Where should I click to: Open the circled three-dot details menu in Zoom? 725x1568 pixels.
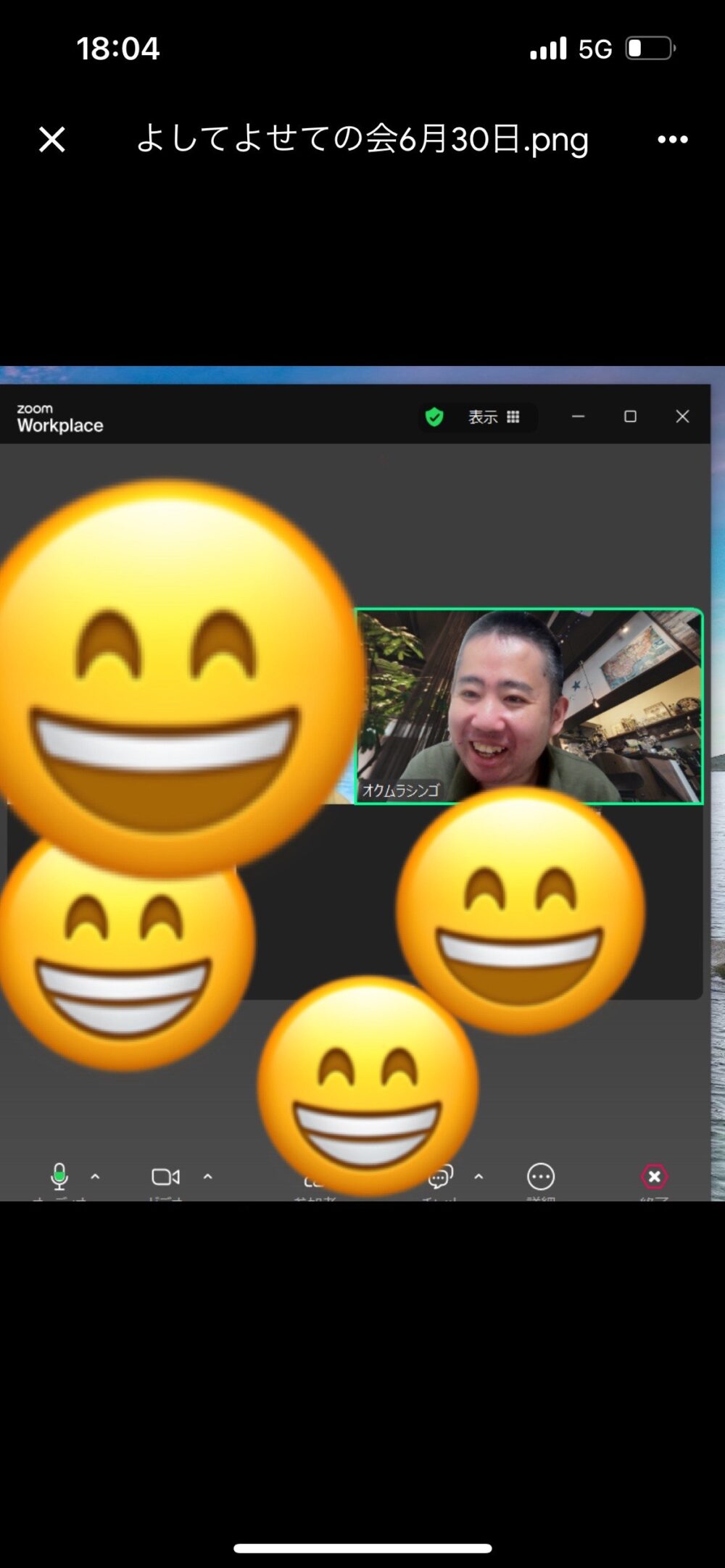click(541, 1176)
